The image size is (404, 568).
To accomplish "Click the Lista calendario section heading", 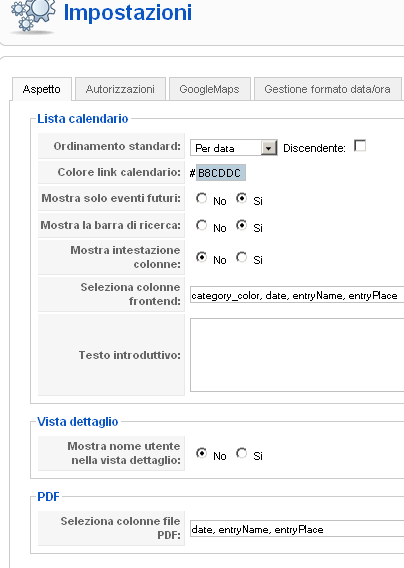I will [x=83, y=119].
